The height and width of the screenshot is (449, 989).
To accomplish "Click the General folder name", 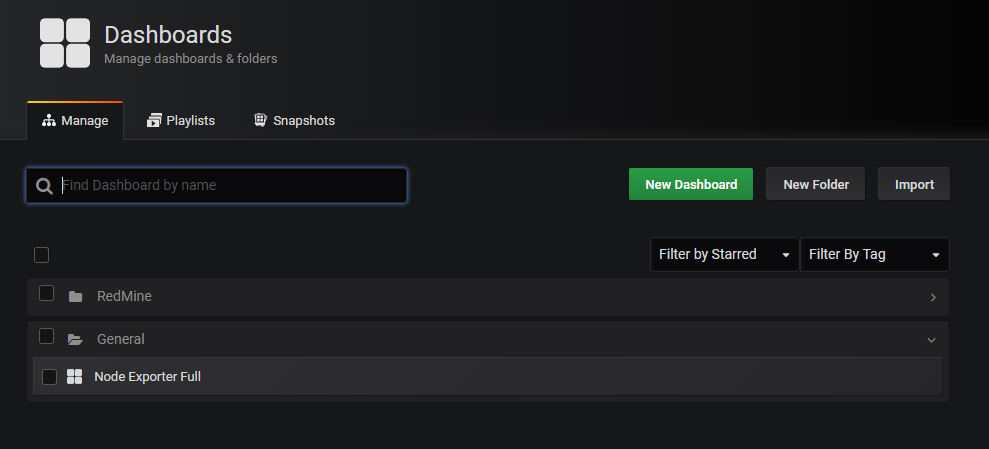I will click(x=120, y=339).
